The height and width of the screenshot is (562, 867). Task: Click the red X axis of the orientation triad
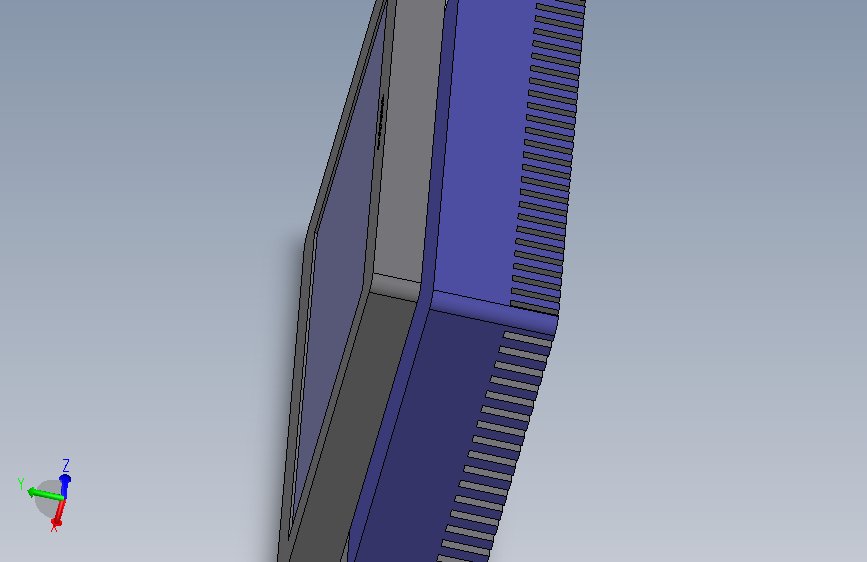59,512
